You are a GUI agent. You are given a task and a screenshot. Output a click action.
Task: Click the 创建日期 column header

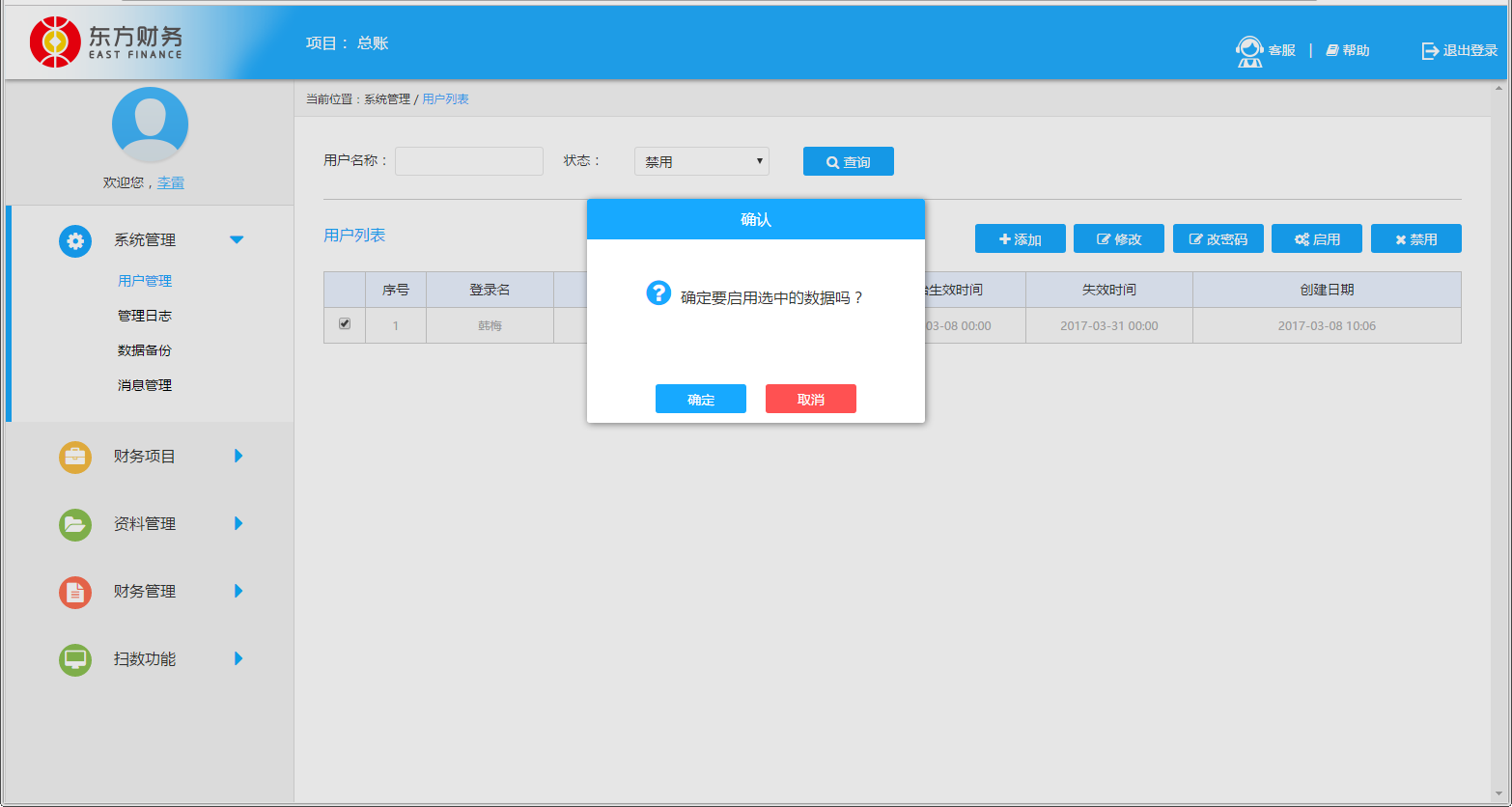[1327, 290]
